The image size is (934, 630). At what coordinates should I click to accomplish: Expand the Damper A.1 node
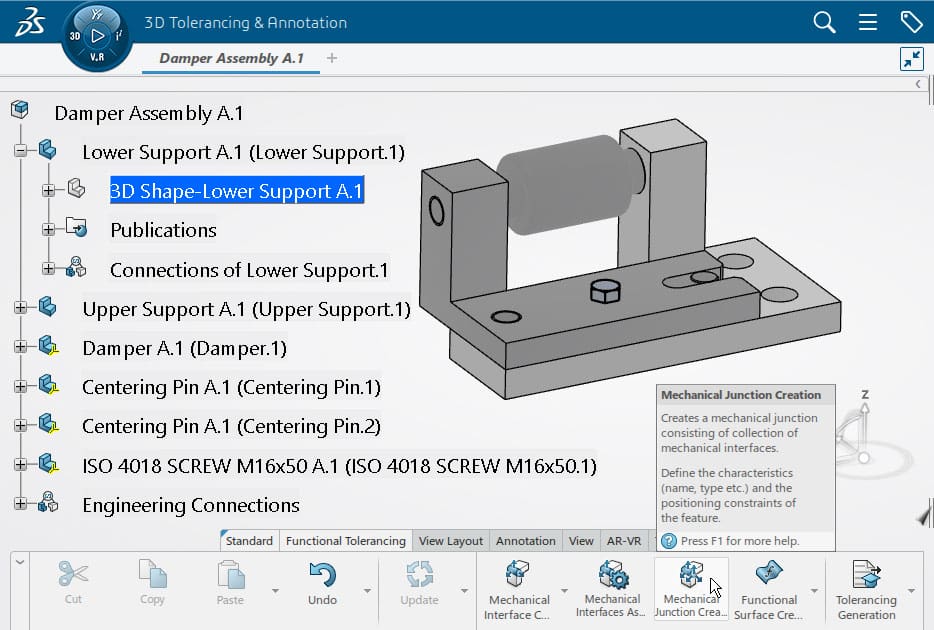click(x=21, y=347)
